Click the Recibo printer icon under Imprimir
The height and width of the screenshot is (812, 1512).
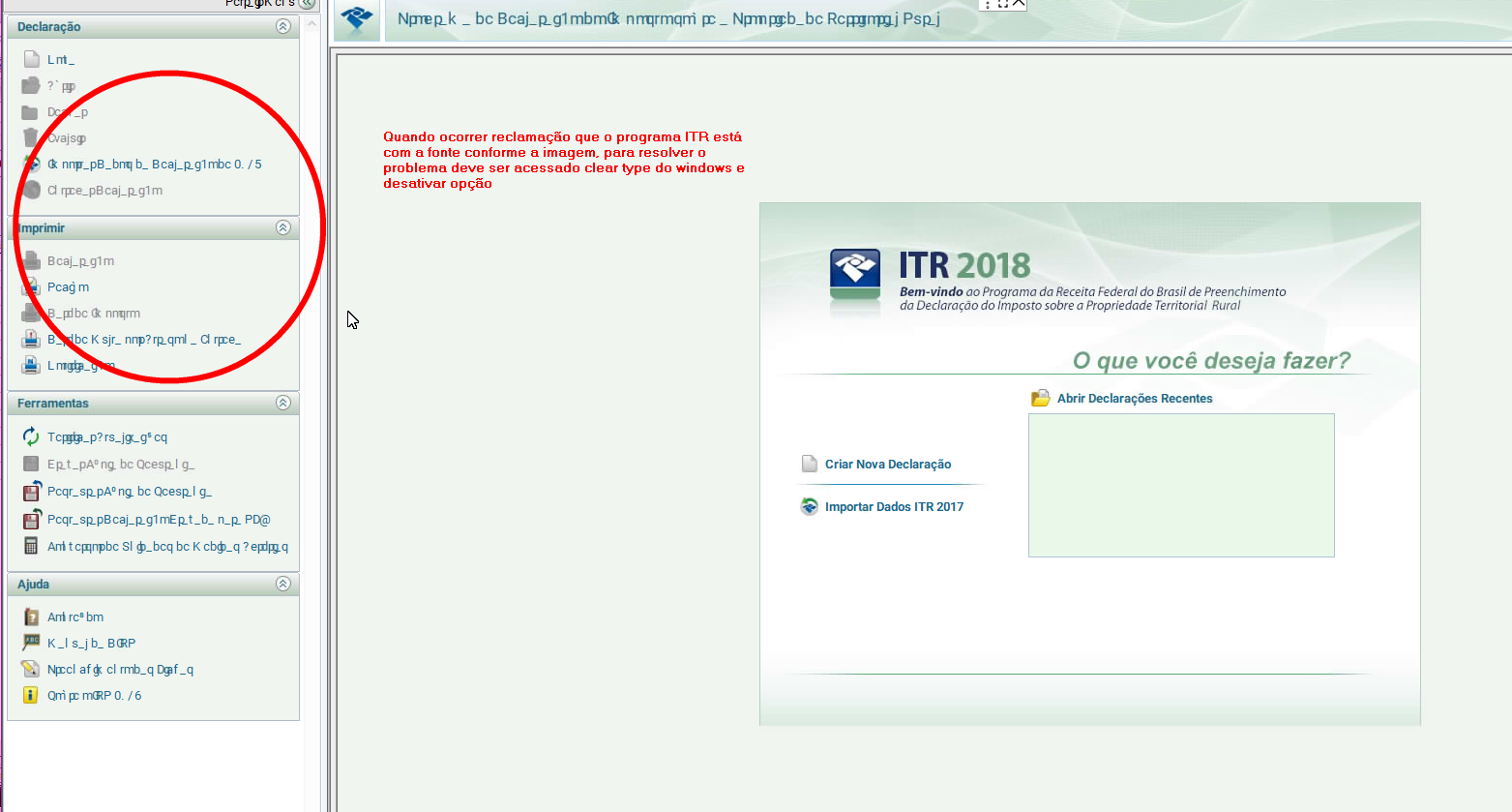point(31,286)
